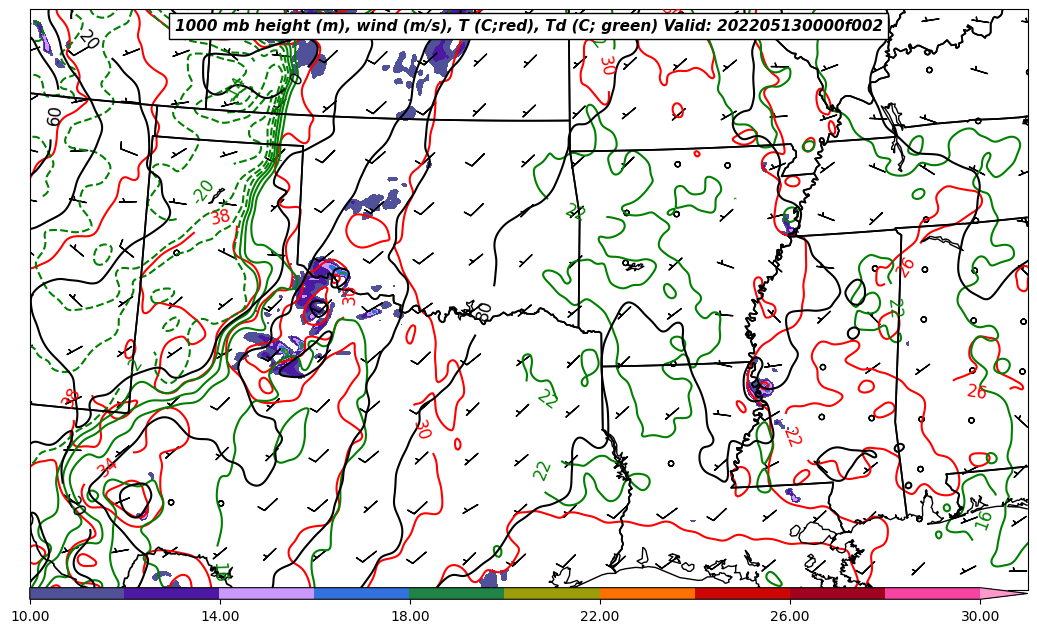The image size is (1037, 633).
Task: Click the olive 20–22 colorbar segment
Action: coord(552,594)
